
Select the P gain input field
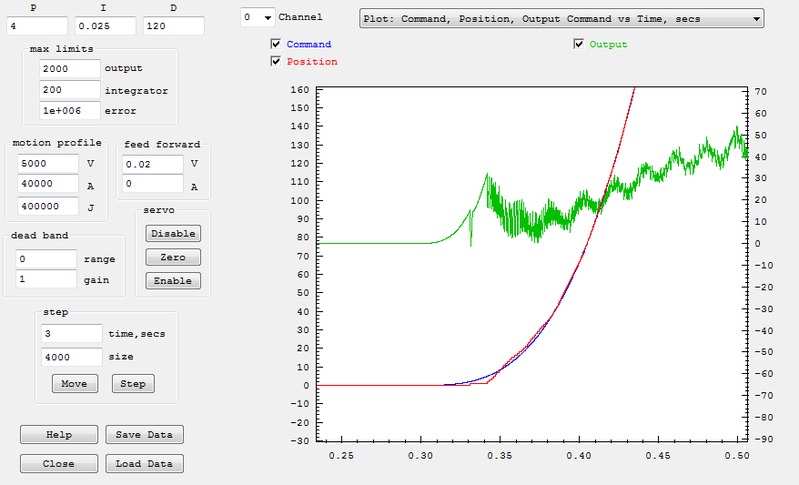[x=37, y=25]
